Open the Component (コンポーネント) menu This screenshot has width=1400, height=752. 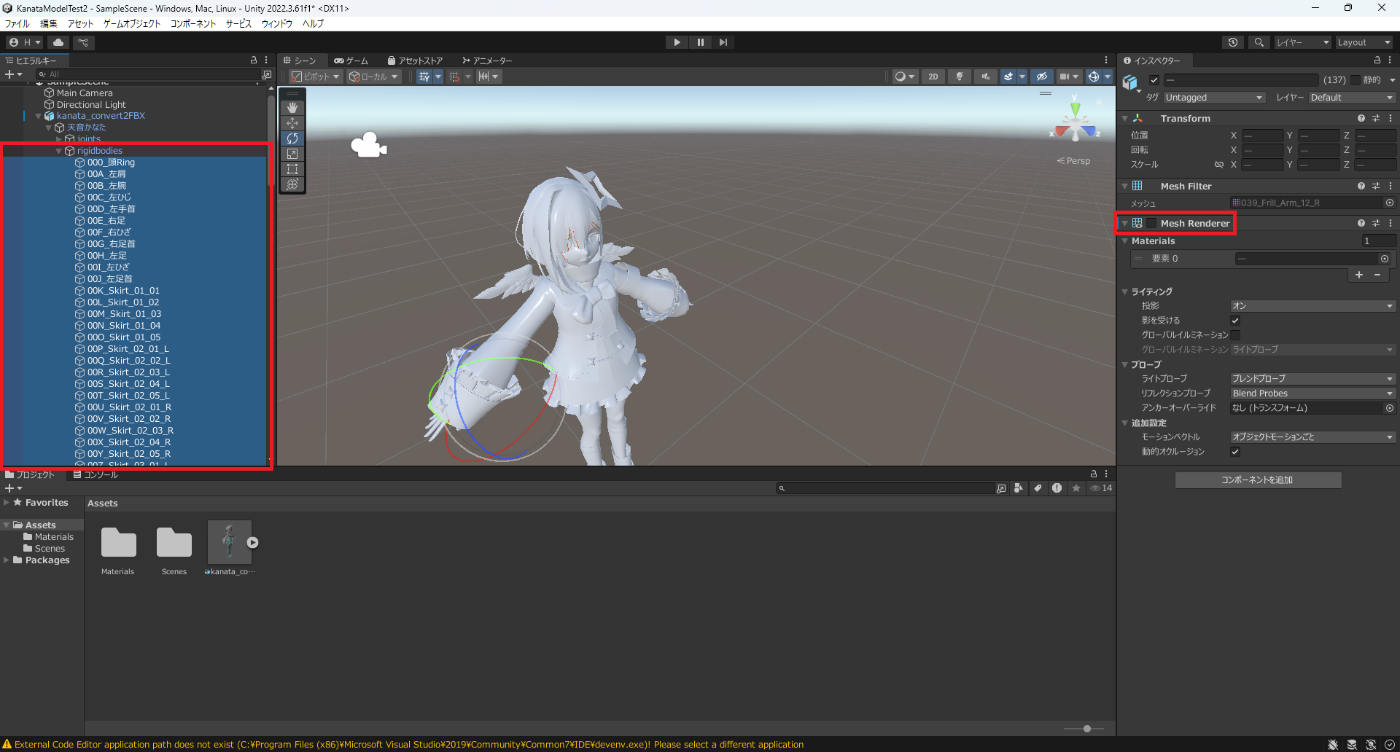click(x=193, y=23)
